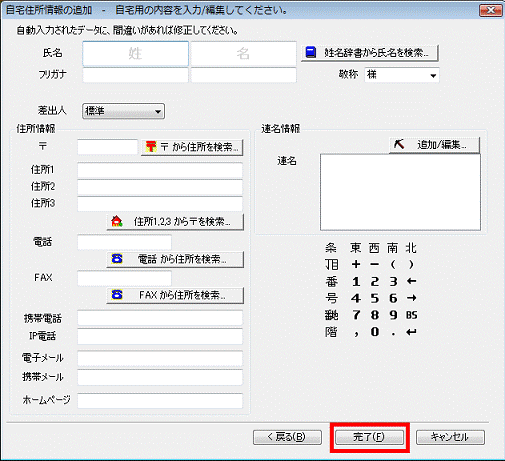Click the 8 key on the keypad
This screenshot has height=461, width=505.
(x=375, y=315)
